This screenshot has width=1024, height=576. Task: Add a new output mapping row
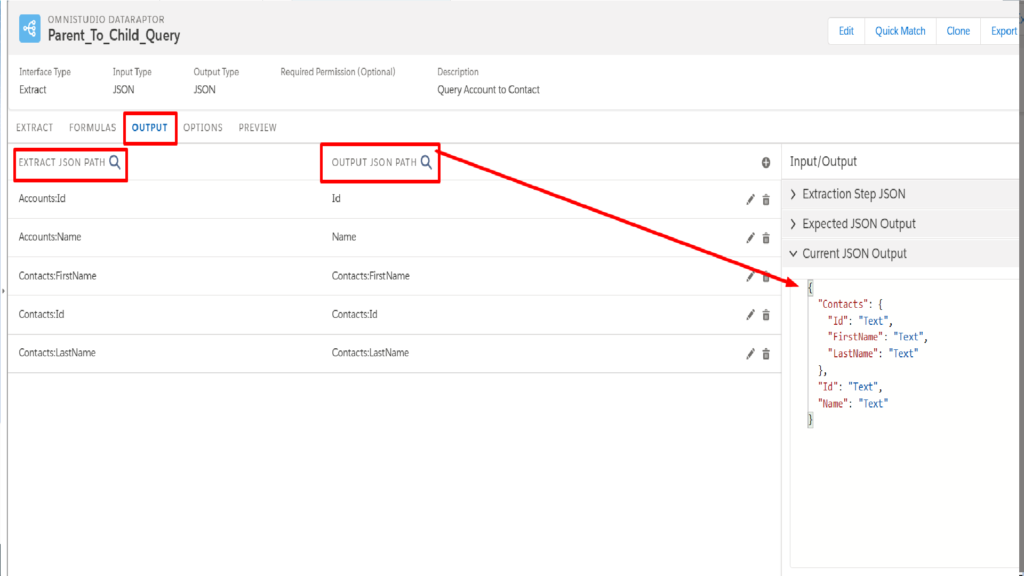pyautogui.click(x=766, y=163)
